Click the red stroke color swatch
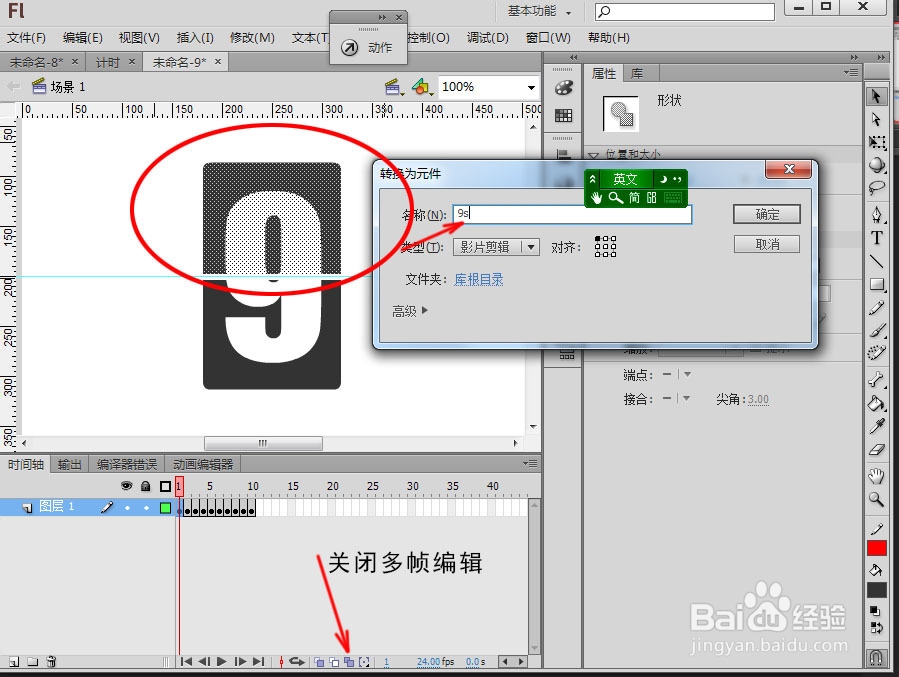The height and width of the screenshot is (677, 899). coord(877,547)
